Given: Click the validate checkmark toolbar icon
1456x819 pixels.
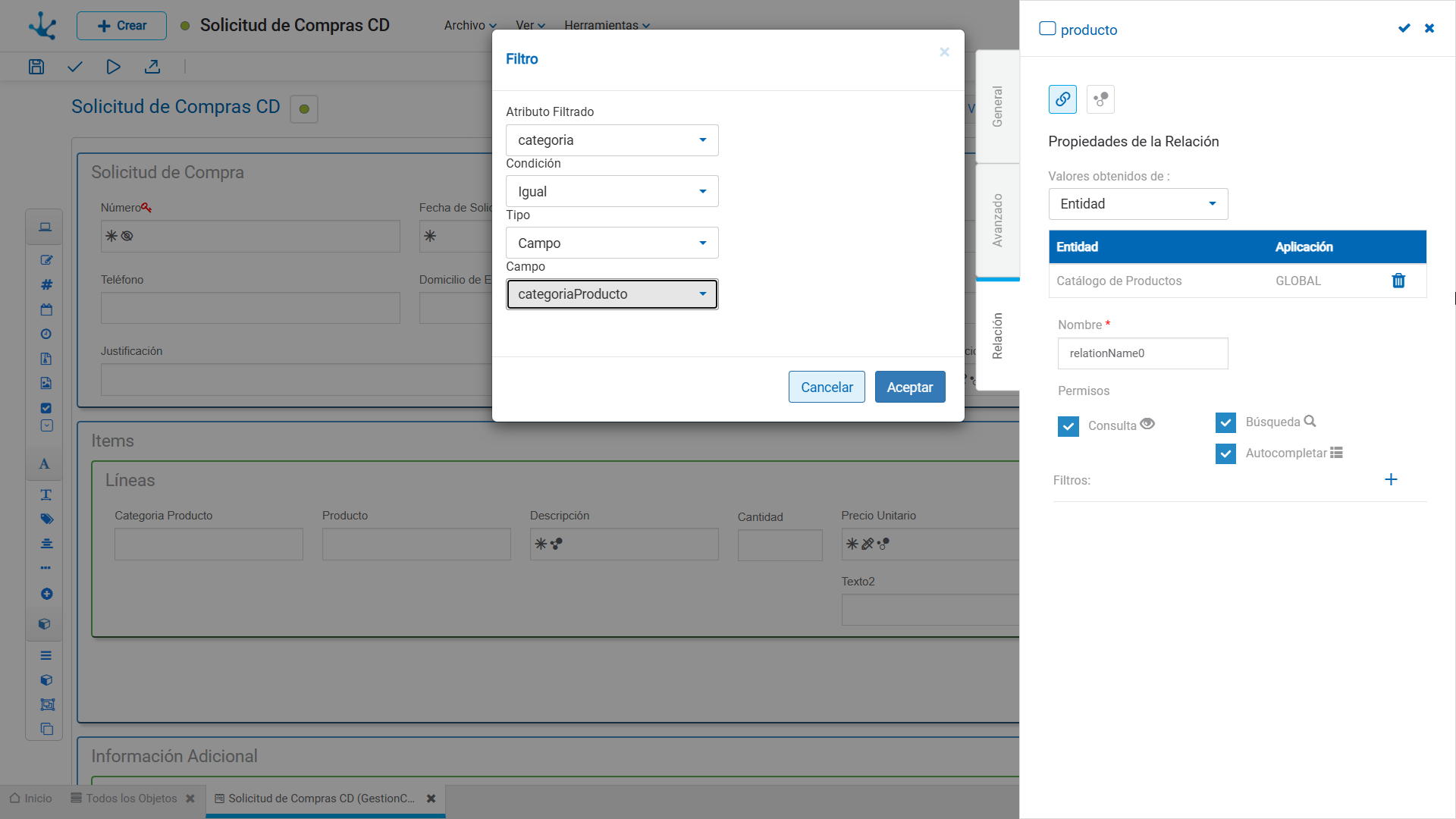Looking at the screenshot, I should (74, 67).
